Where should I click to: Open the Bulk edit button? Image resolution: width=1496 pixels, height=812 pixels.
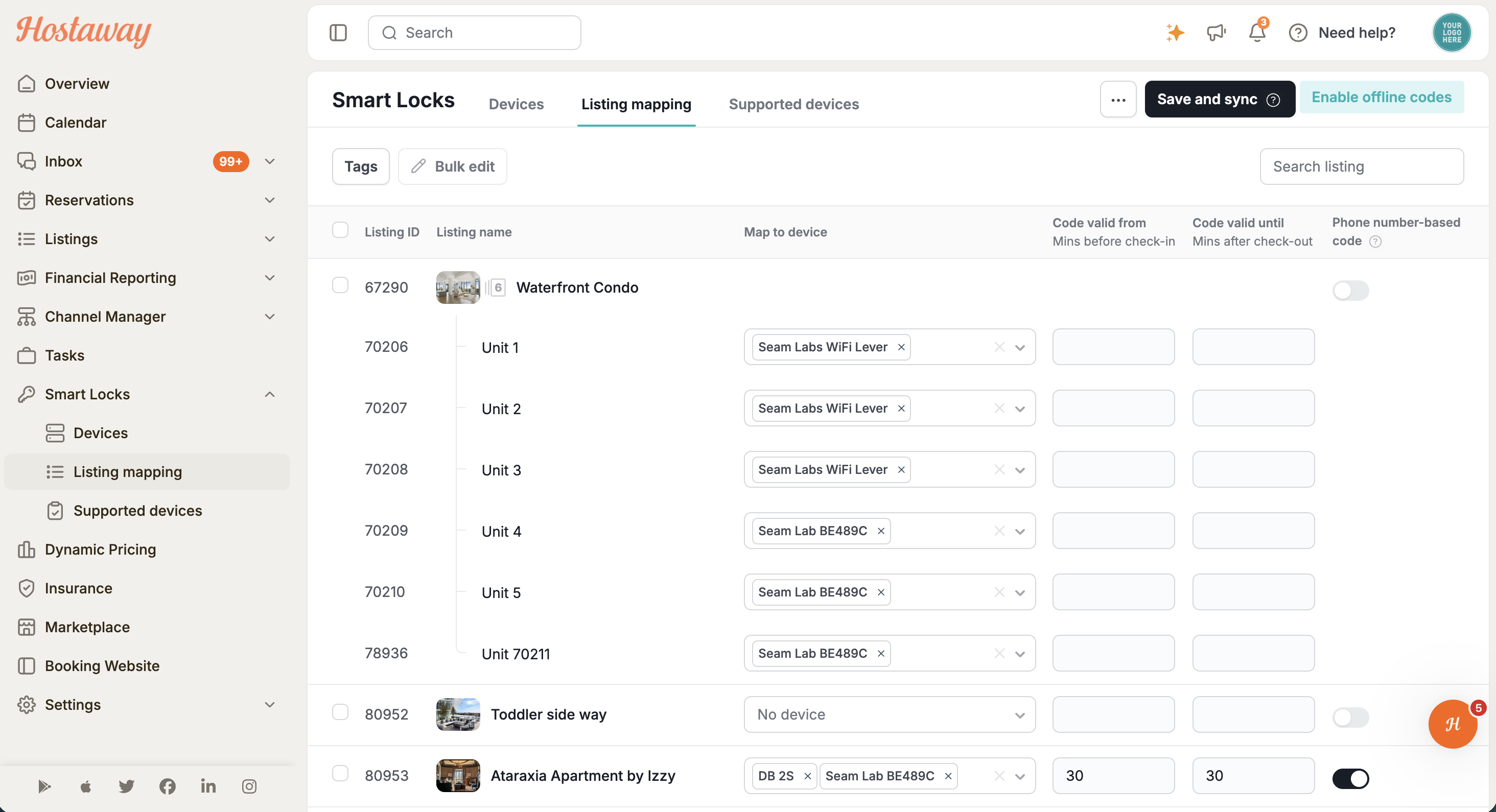click(x=452, y=166)
